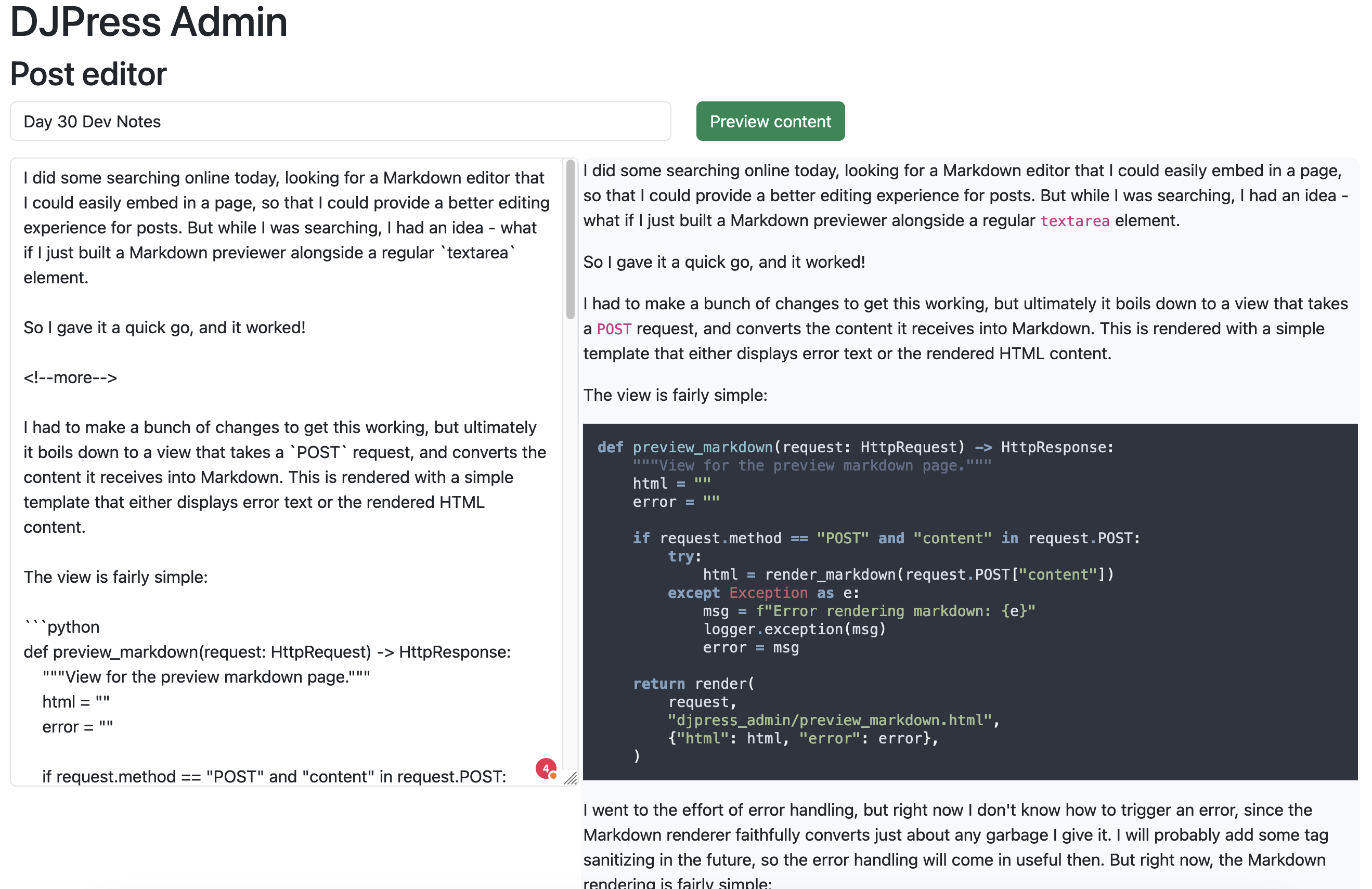This screenshot has width=1372, height=889.
Task: Click the if request.method line in textarea
Action: [275, 777]
